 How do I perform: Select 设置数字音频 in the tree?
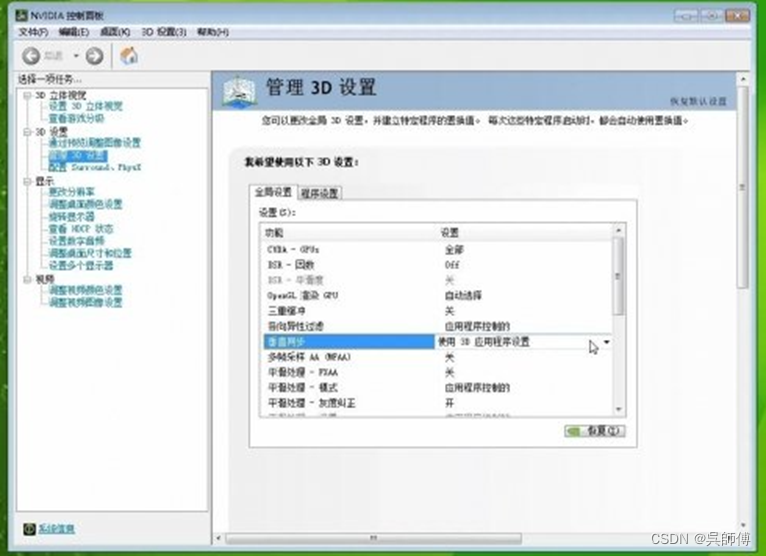tap(76, 241)
